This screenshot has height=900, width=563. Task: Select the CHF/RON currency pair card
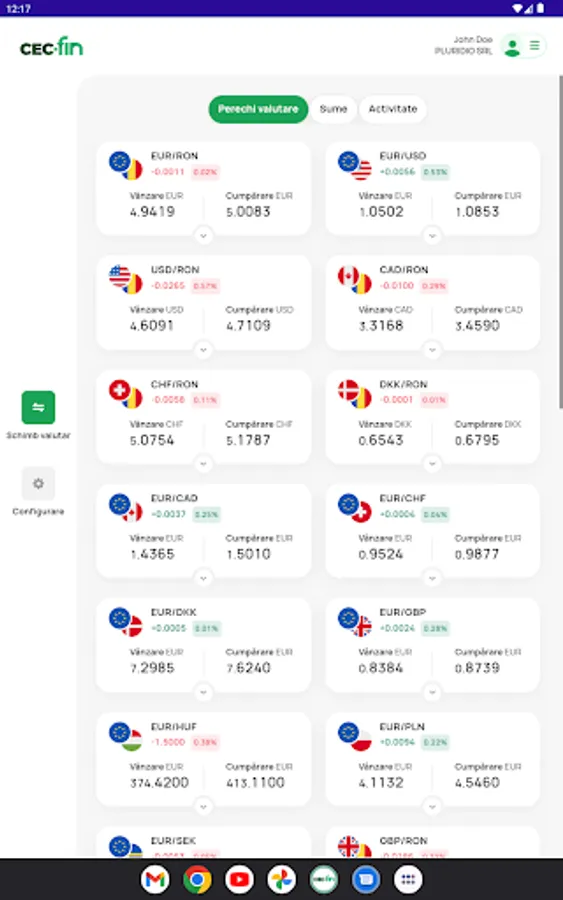[203, 417]
